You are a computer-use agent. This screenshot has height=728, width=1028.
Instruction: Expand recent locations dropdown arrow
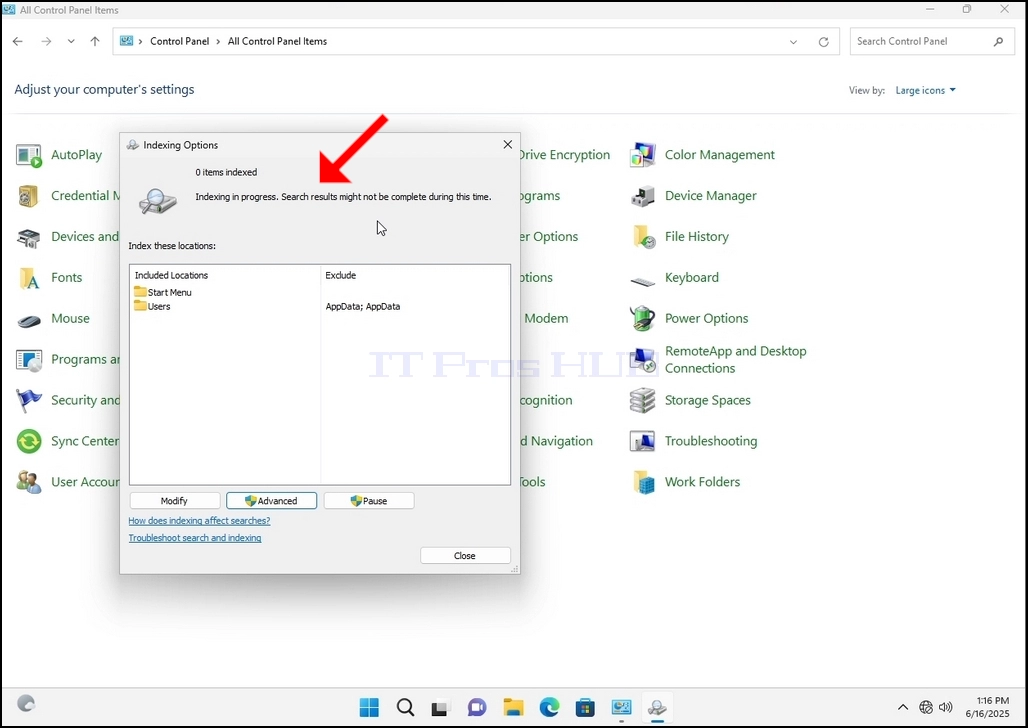click(x=71, y=41)
